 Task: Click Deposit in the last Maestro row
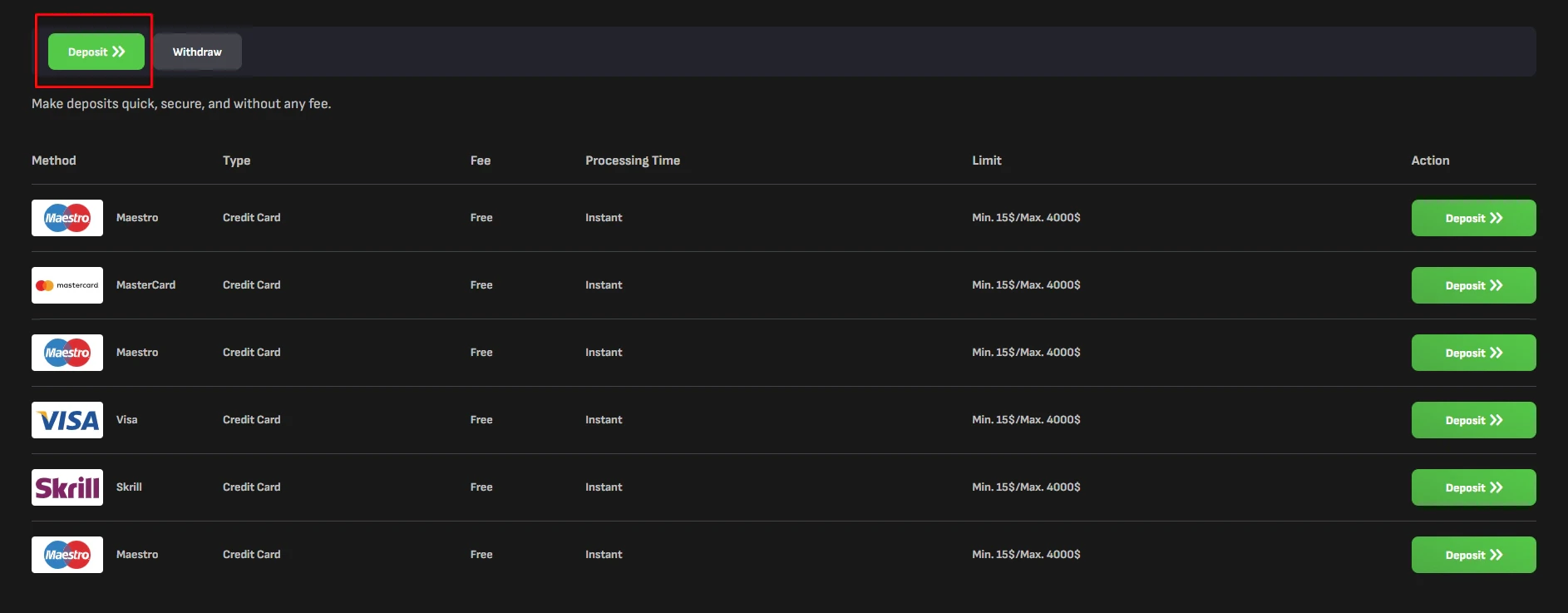click(1473, 555)
